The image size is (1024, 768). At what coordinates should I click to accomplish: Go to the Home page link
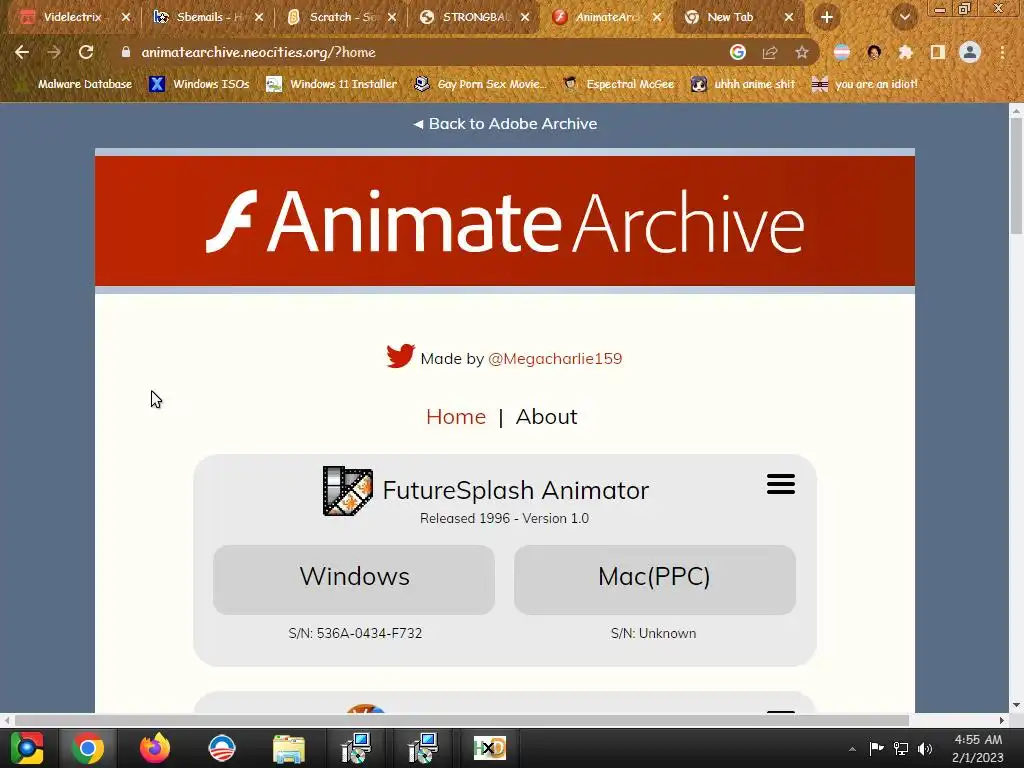pos(456,417)
